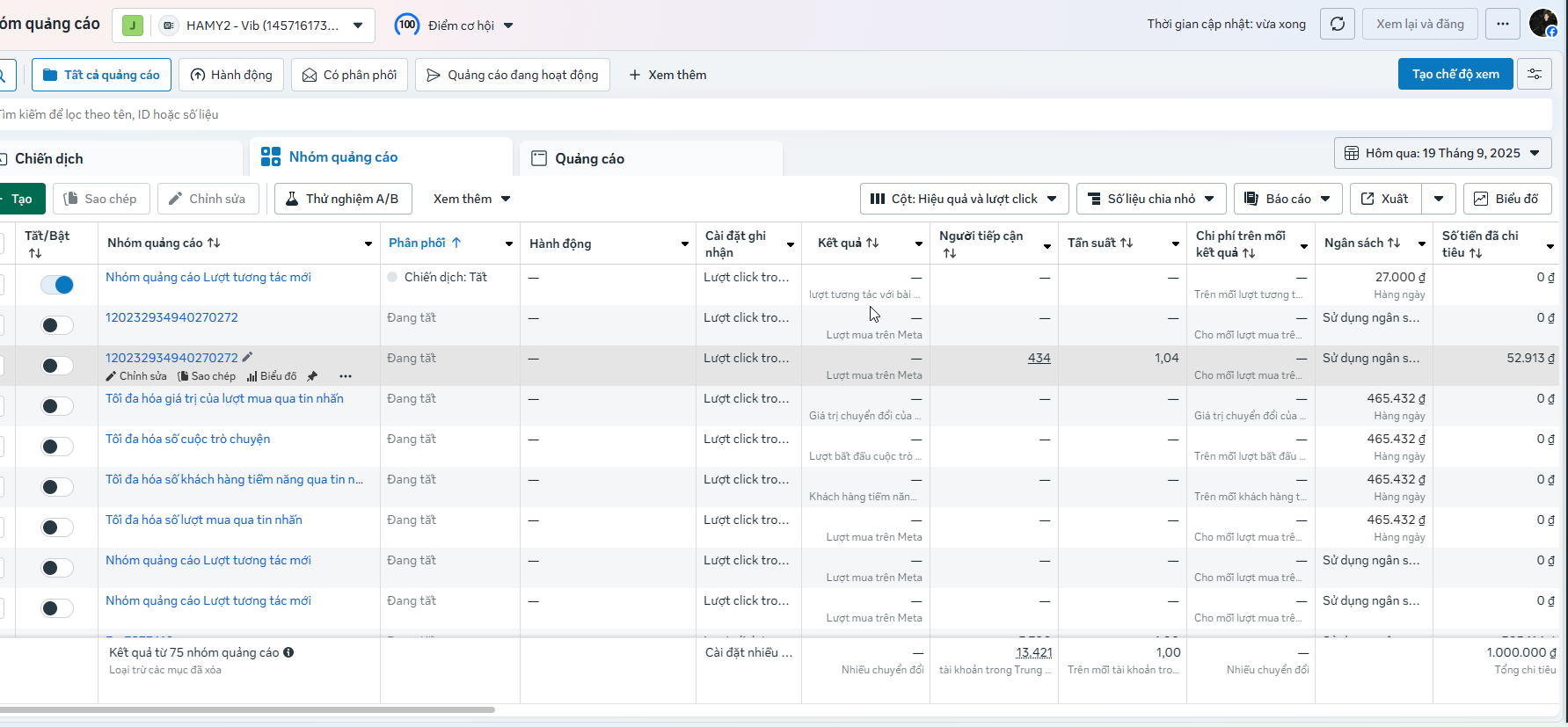This screenshot has height=727, width=1568.
Task: Select Quảng cáo đang hoạt động view
Action: tap(513, 75)
